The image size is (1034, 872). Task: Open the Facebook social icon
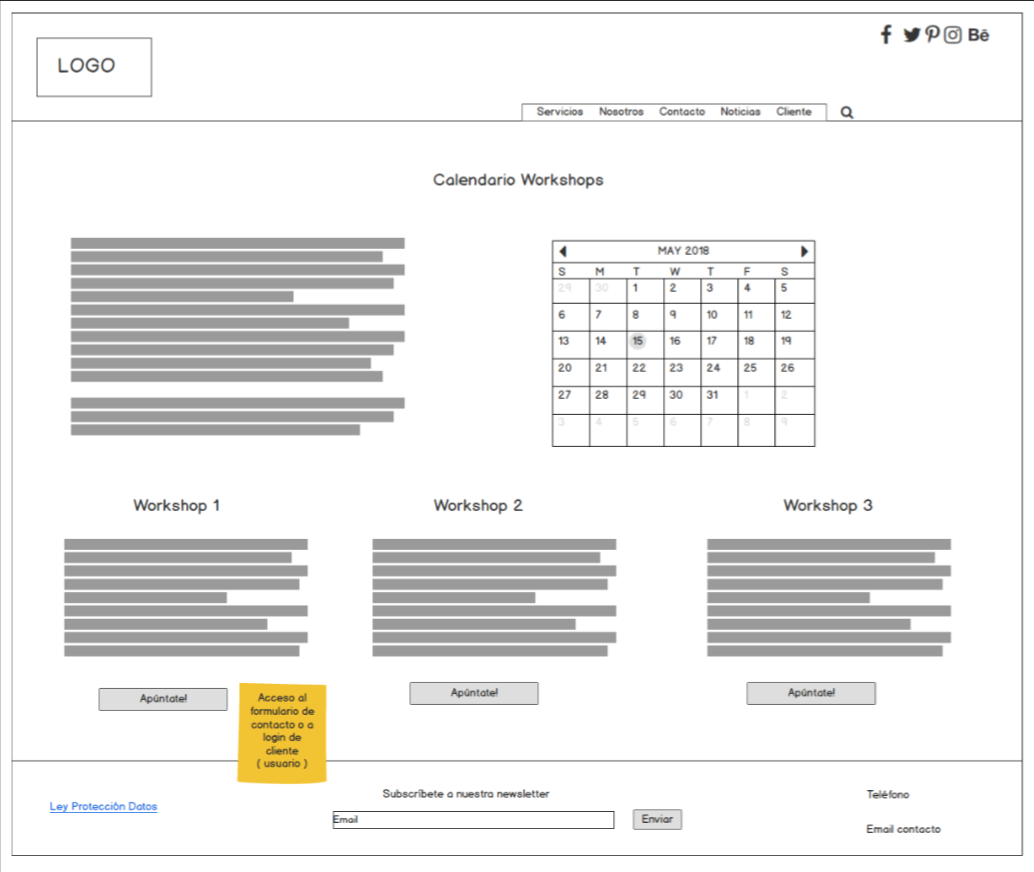click(886, 34)
